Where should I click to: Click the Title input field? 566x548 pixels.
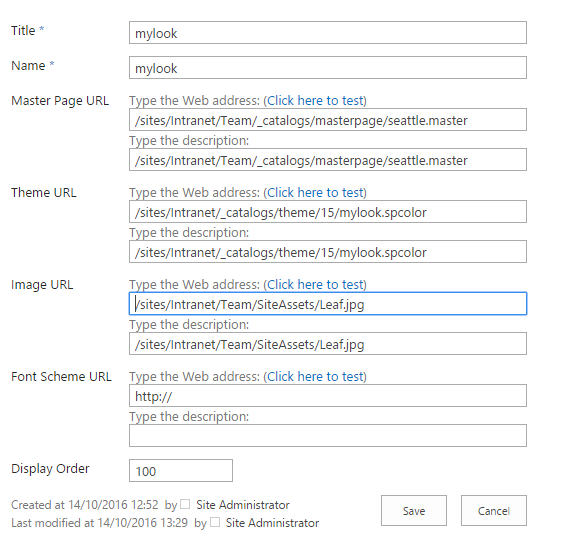point(328,32)
